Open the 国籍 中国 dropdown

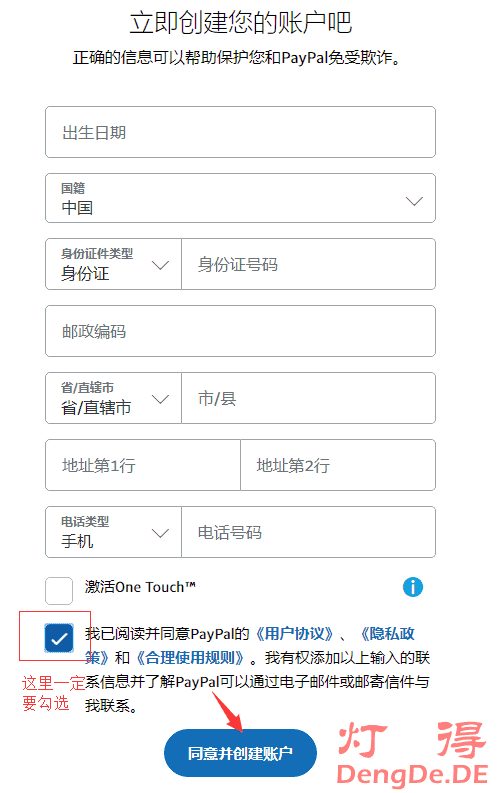[240, 198]
